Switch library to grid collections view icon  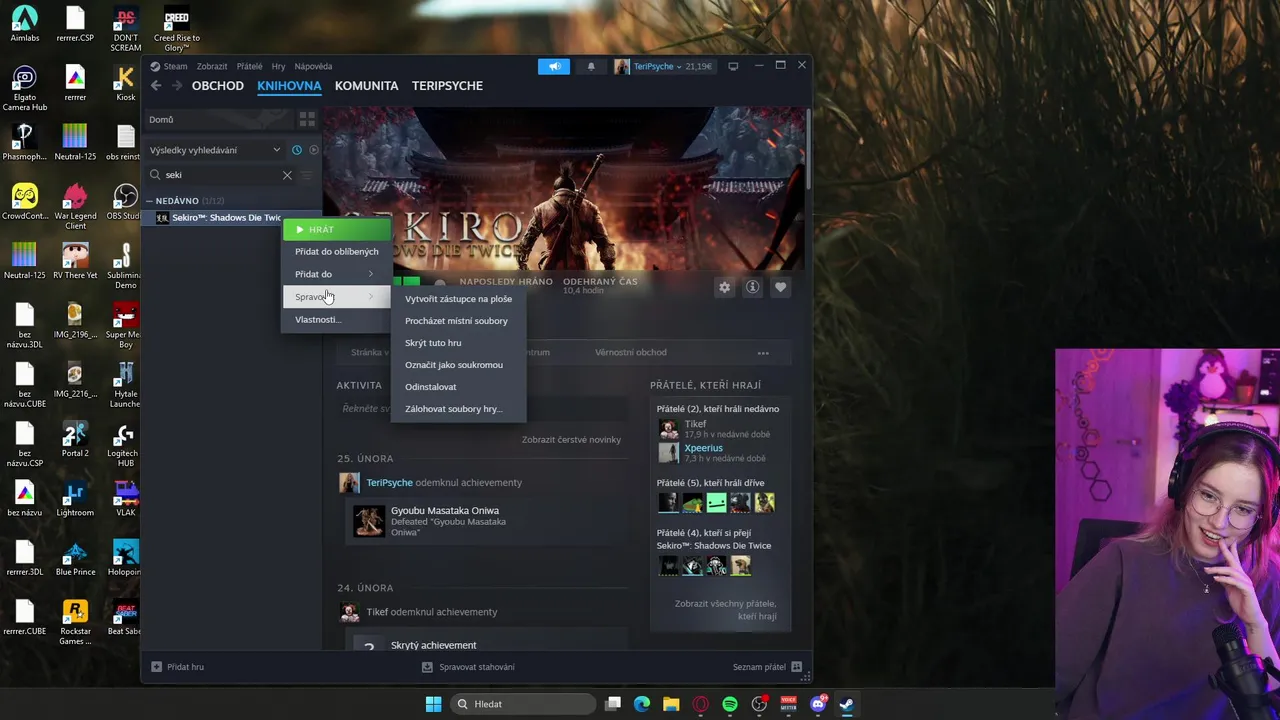tap(307, 119)
